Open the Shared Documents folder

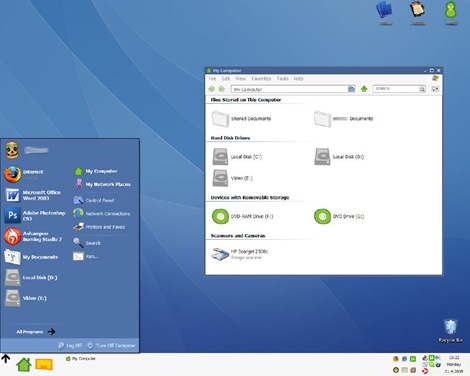click(x=241, y=119)
